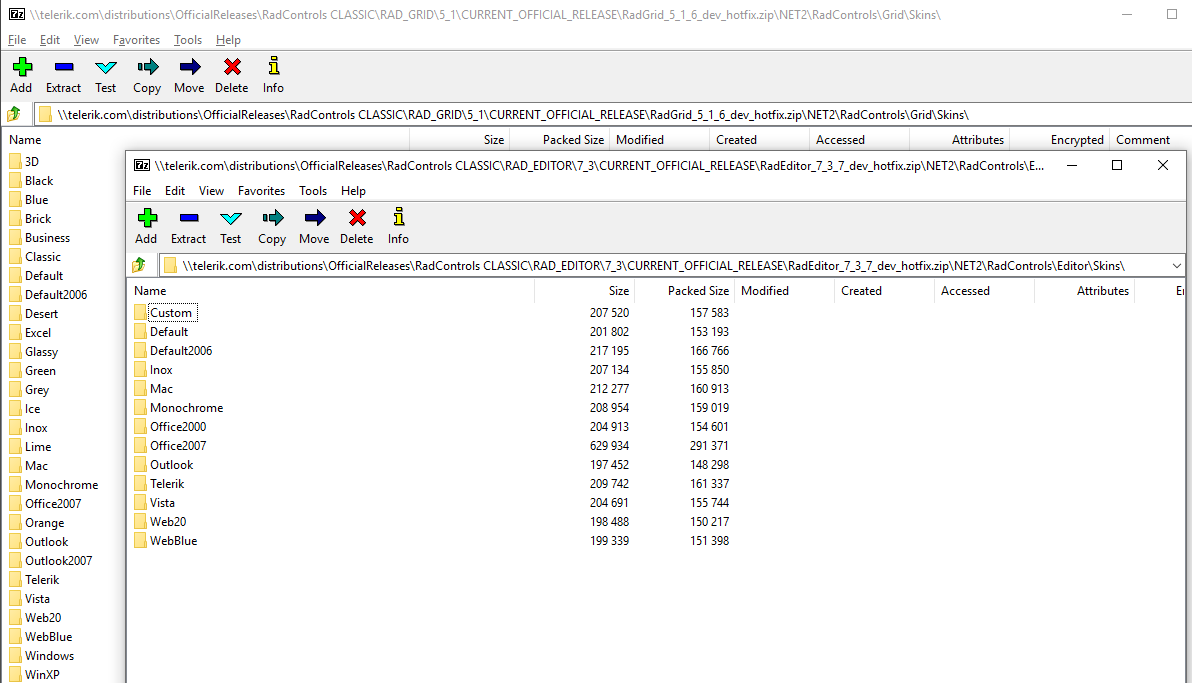The width and height of the screenshot is (1192, 683).
Task: Select Inox folder name in RadEditor window
Action: (161, 370)
